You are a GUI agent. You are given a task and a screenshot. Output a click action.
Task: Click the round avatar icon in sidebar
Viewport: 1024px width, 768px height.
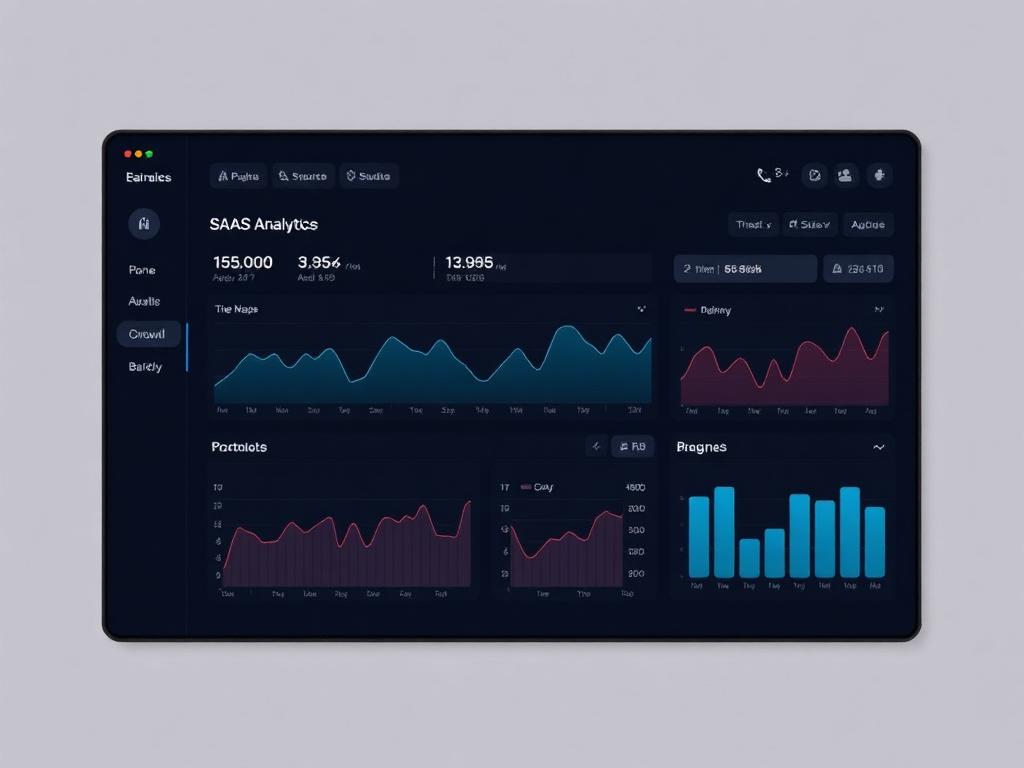click(x=144, y=224)
